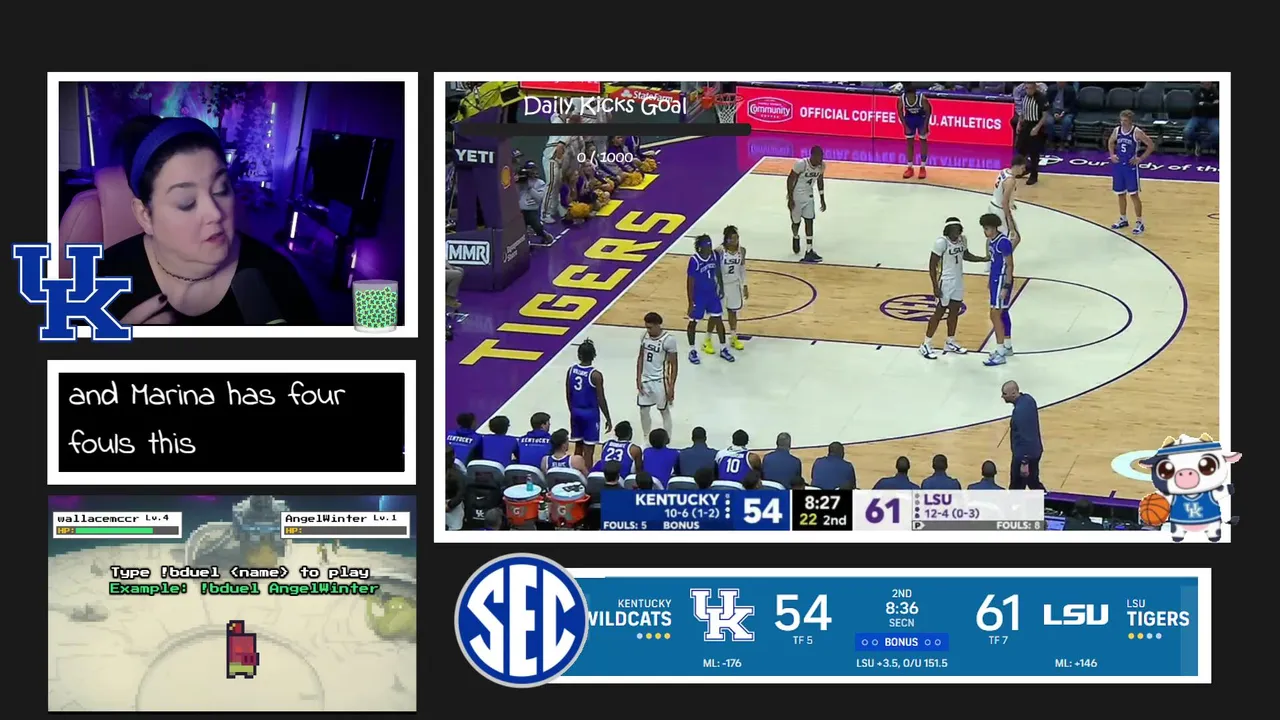
Task: Click the large UK logo over the webcam
Action: [x=72, y=293]
